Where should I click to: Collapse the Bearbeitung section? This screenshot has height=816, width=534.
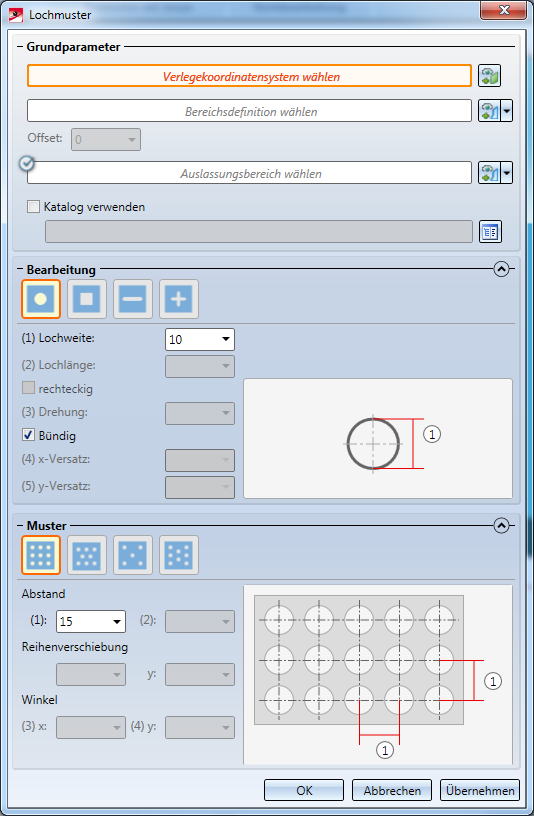[501, 269]
